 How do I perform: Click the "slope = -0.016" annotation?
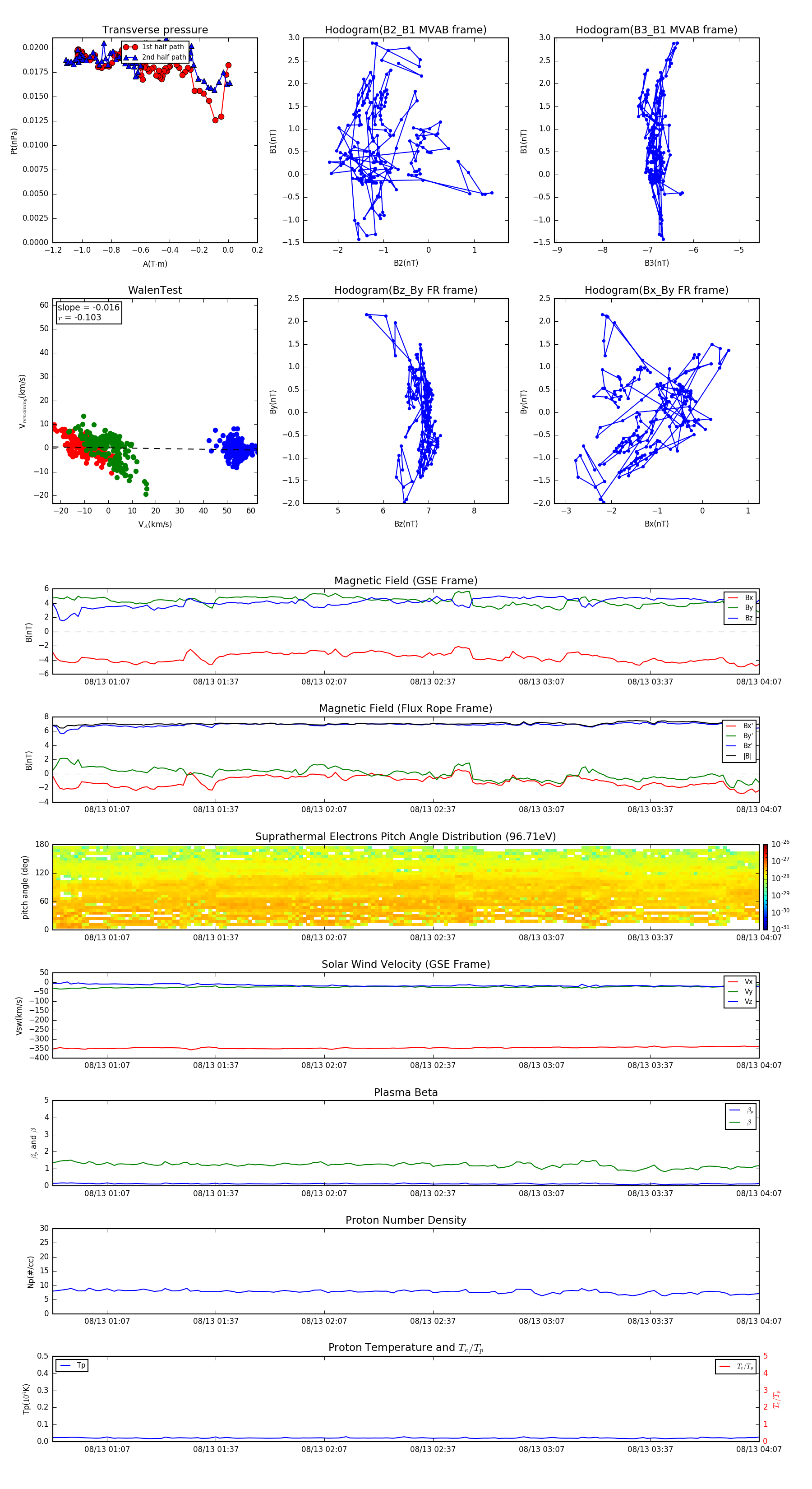point(88,308)
